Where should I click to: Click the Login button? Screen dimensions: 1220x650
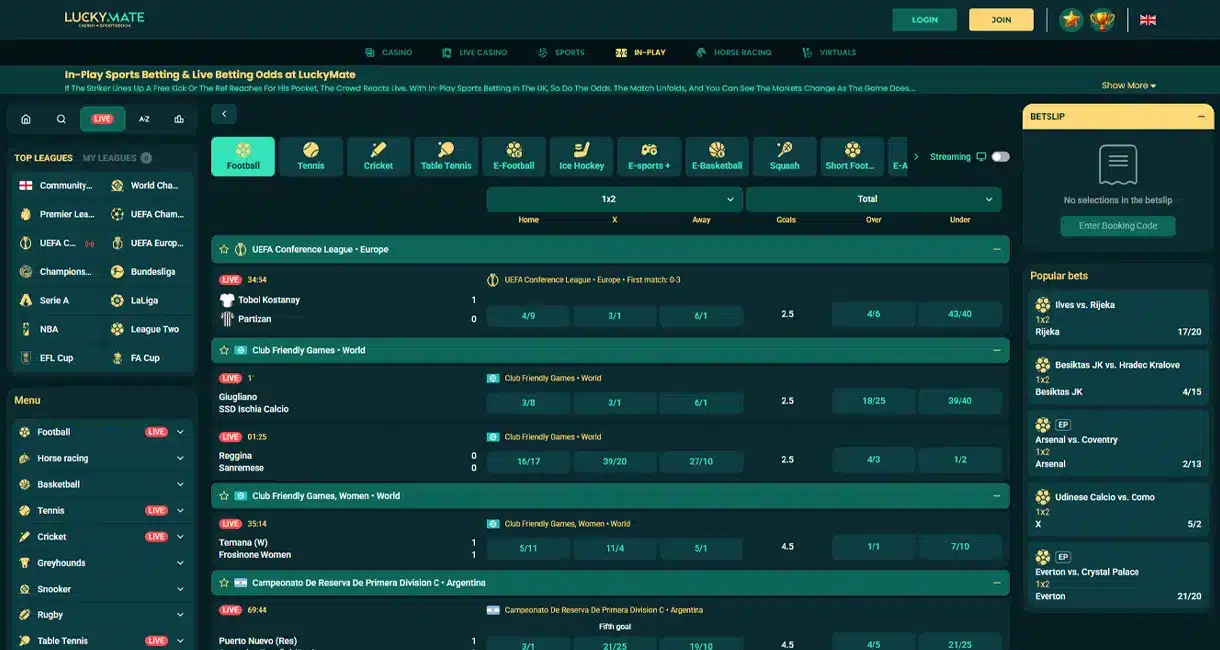coord(925,20)
